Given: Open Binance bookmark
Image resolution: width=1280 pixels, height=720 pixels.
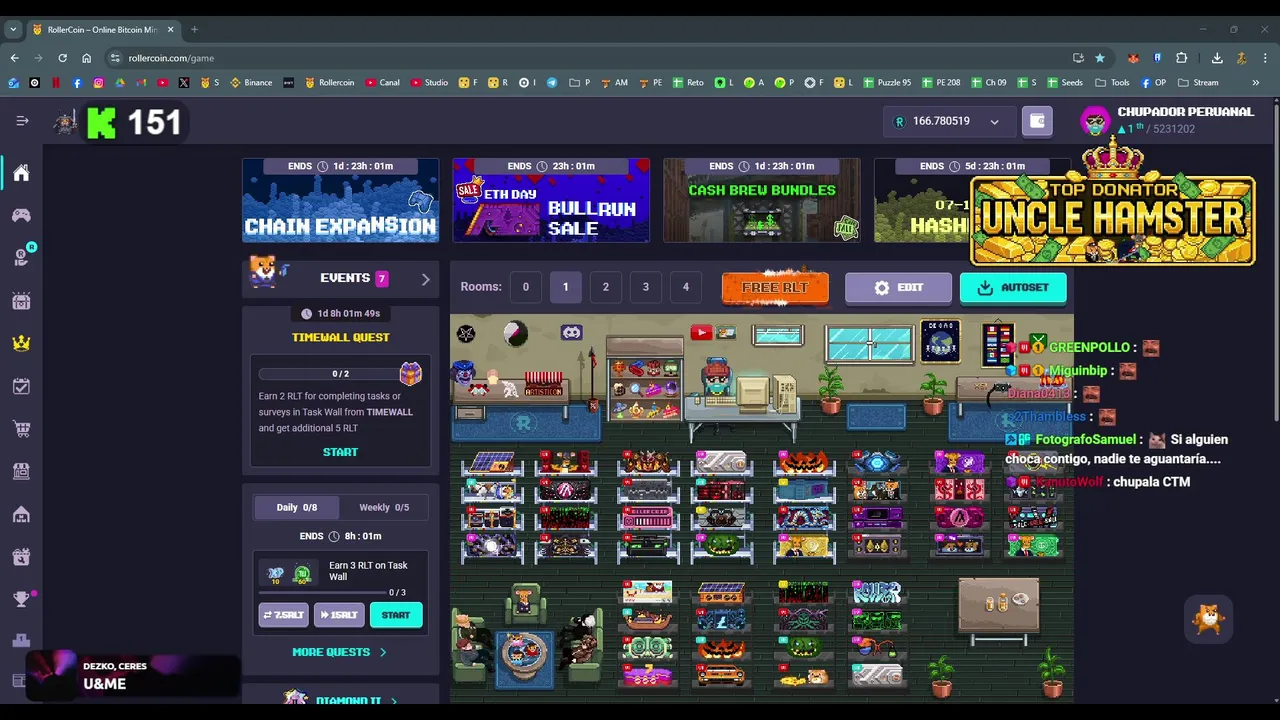Looking at the screenshot, I should (x=251, y=83).
